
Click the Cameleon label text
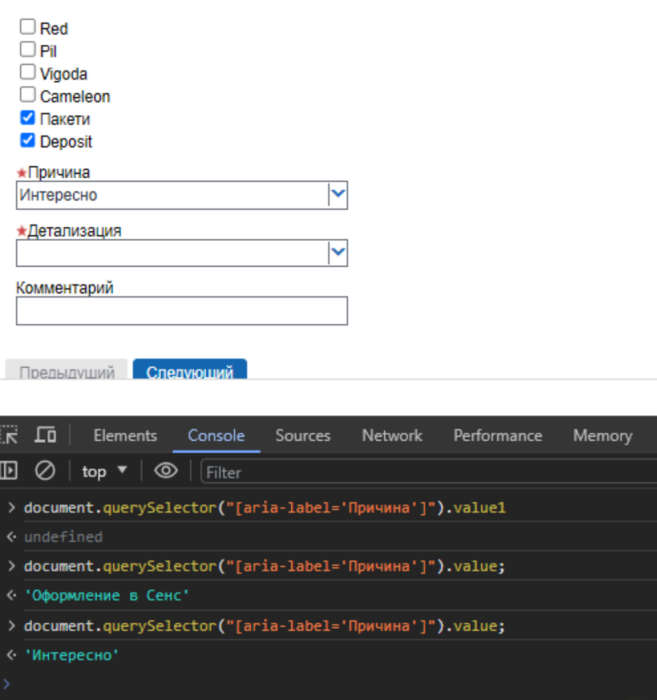click(75, 96)
